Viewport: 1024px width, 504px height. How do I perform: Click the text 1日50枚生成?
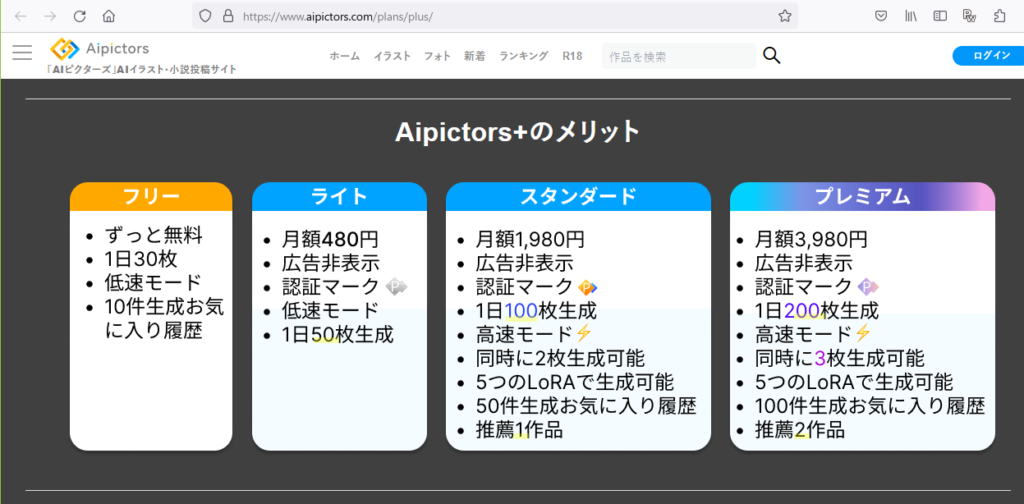[x=338, y=334]
